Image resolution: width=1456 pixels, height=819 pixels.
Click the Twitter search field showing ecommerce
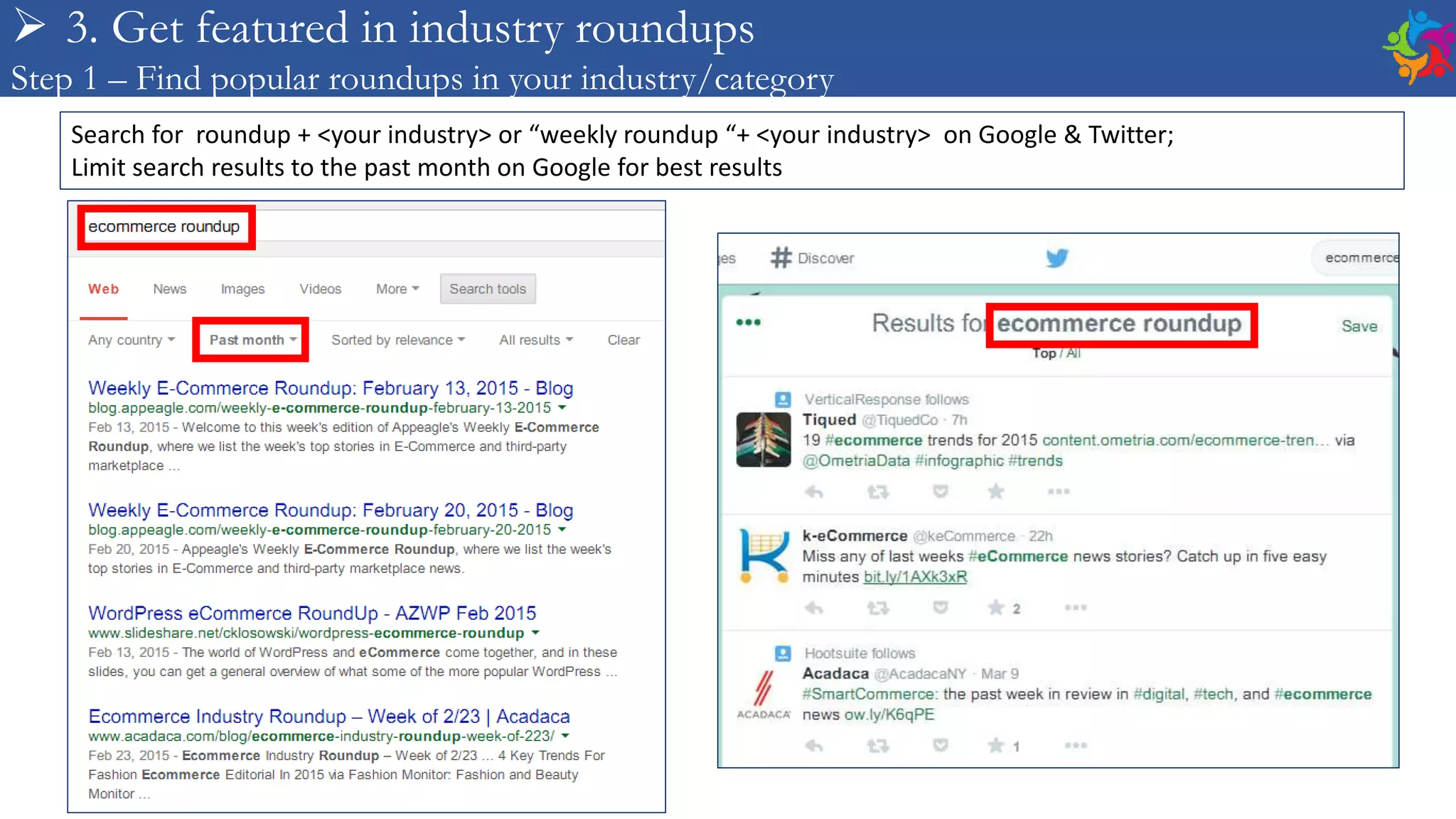click(x=1356, y=258)
